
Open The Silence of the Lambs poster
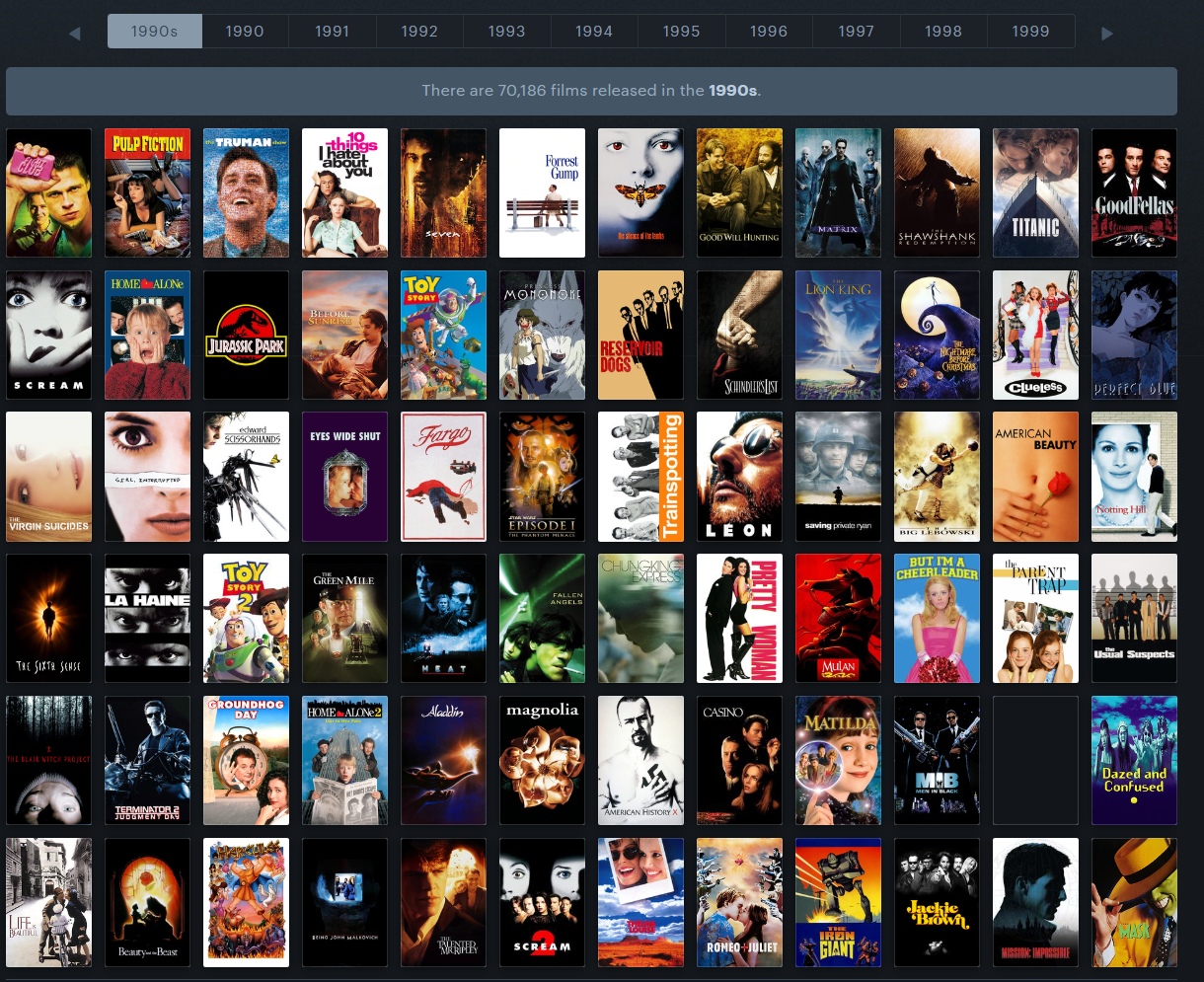(x=641, y=192)
